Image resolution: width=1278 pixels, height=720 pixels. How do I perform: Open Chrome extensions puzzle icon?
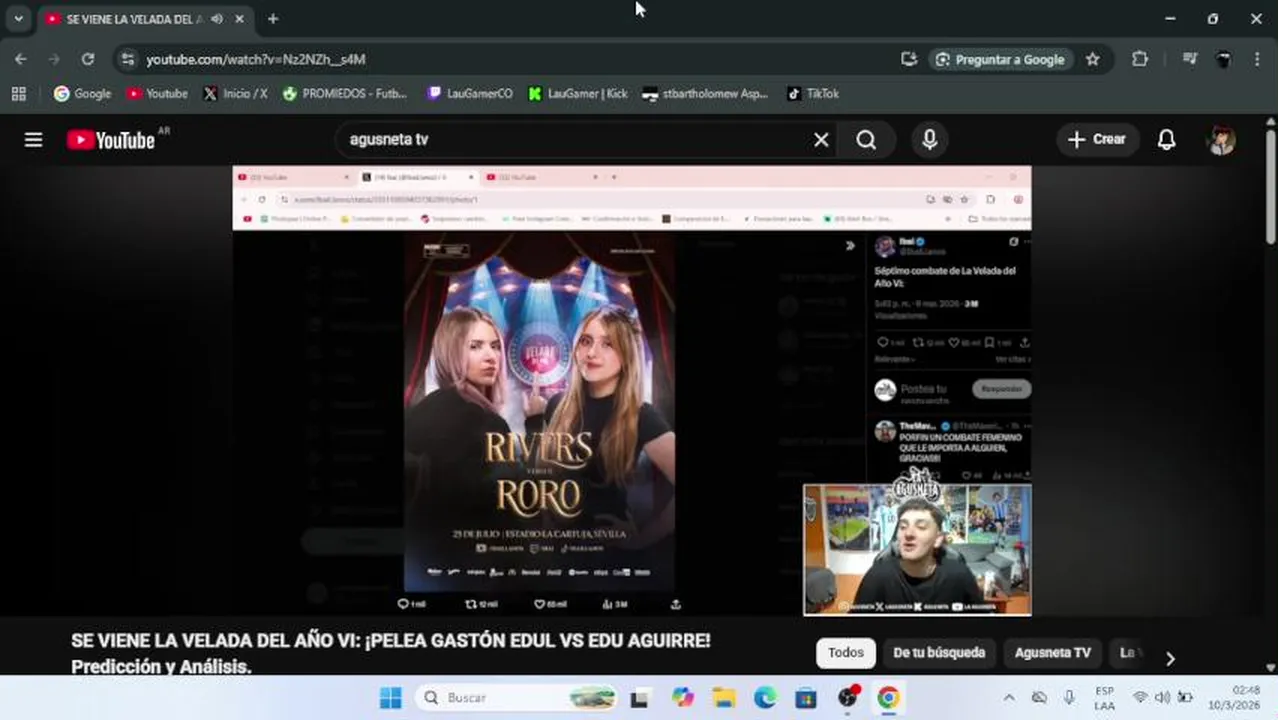(x=1140, y=59)
